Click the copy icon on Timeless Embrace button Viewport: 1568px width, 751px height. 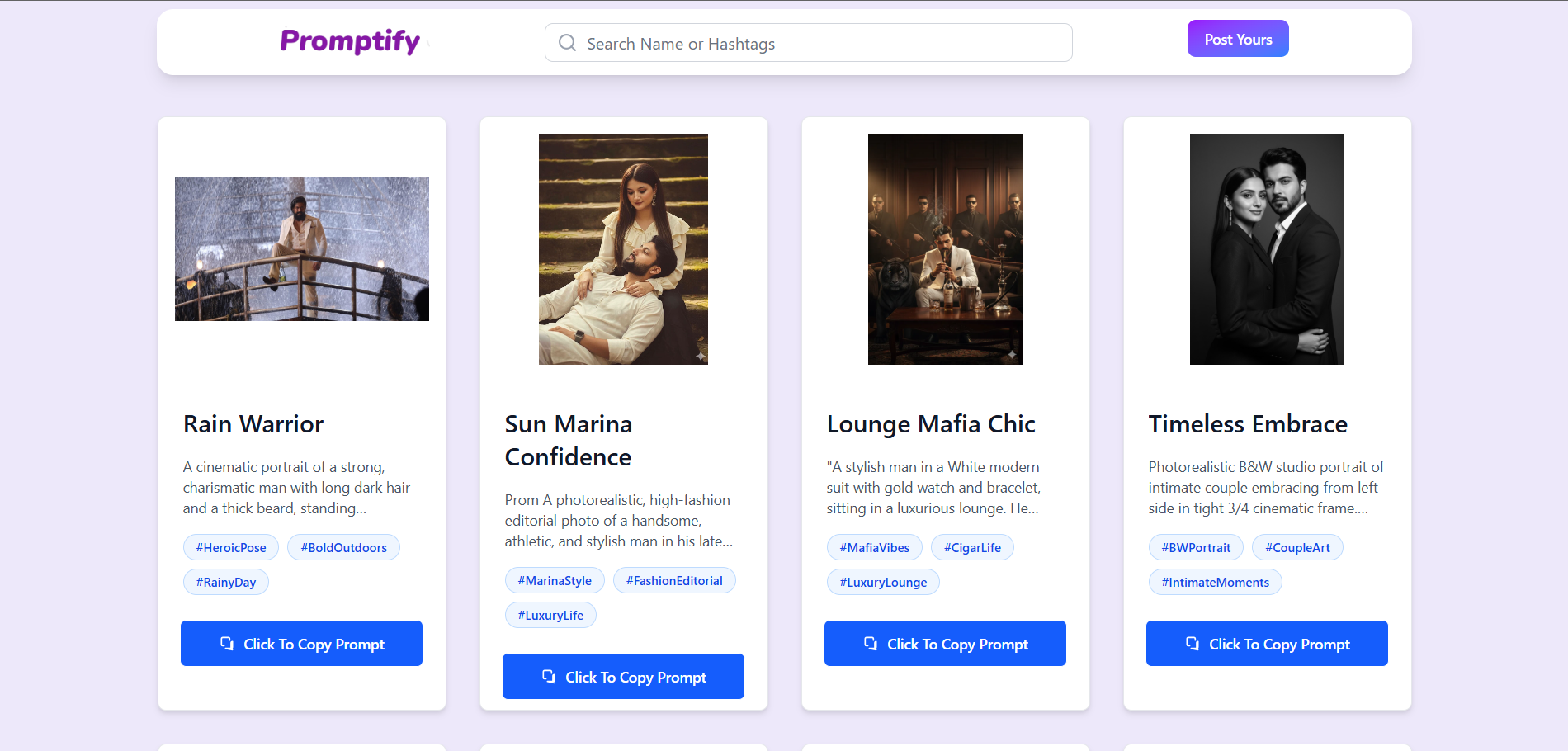click(x=1193, y=643)
